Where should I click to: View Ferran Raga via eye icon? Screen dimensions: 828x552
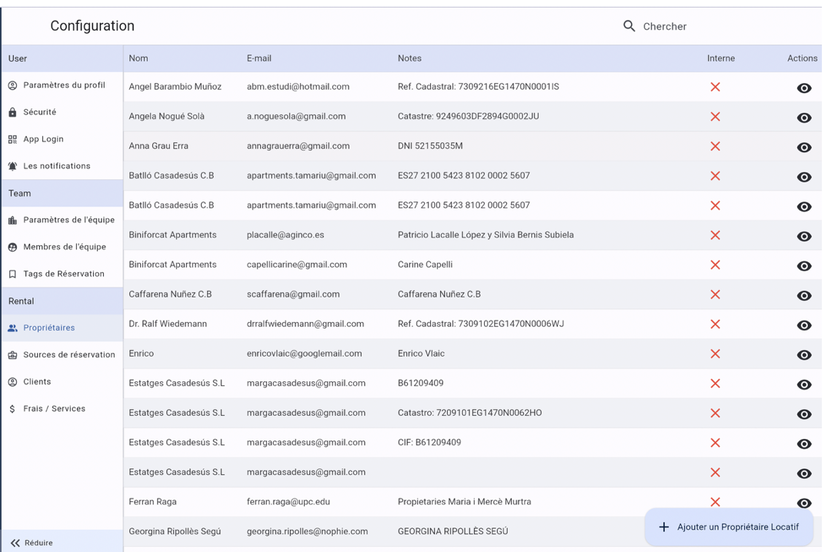804,503
